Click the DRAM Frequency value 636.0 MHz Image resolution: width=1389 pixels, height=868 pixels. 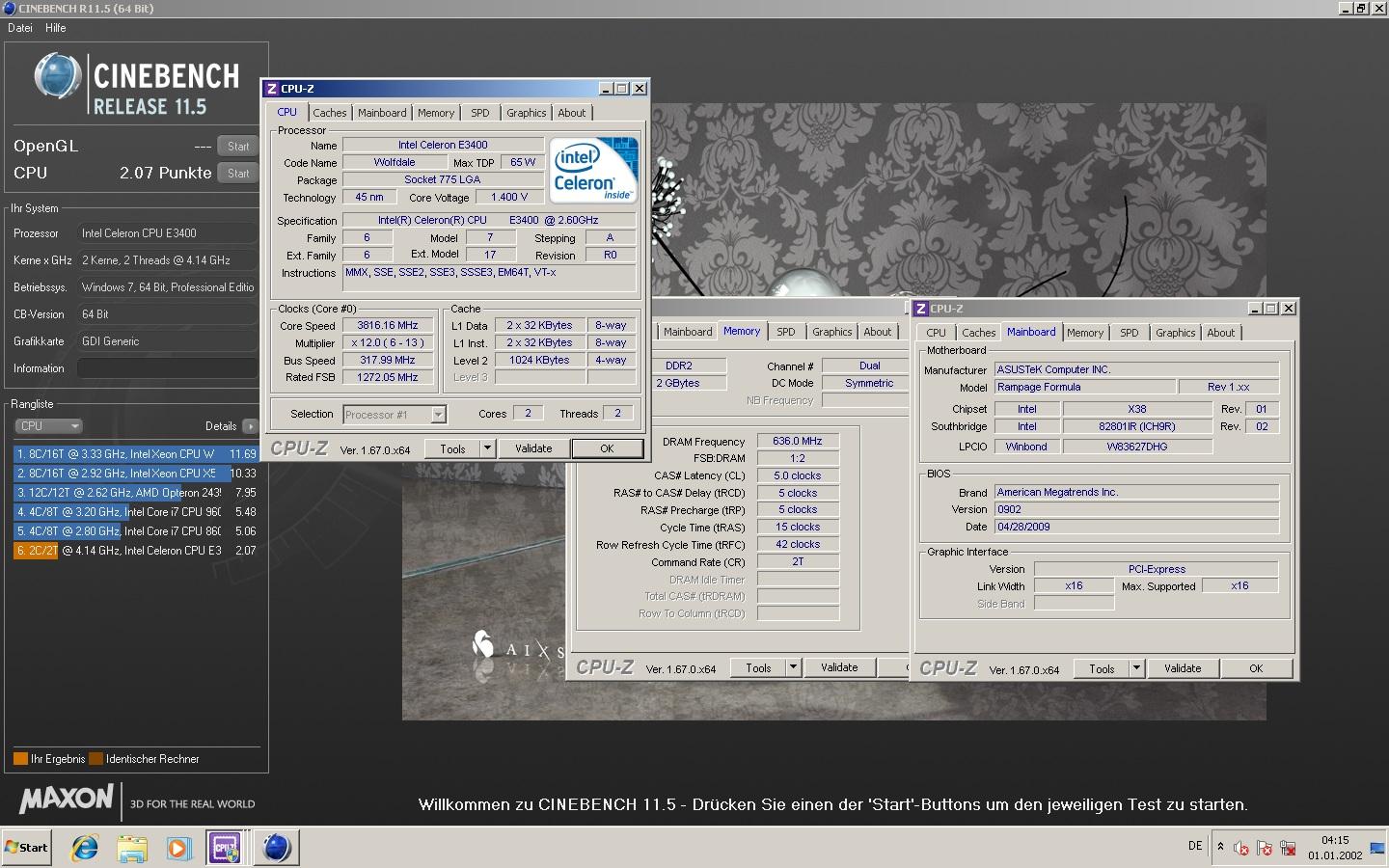click(798, 442)
